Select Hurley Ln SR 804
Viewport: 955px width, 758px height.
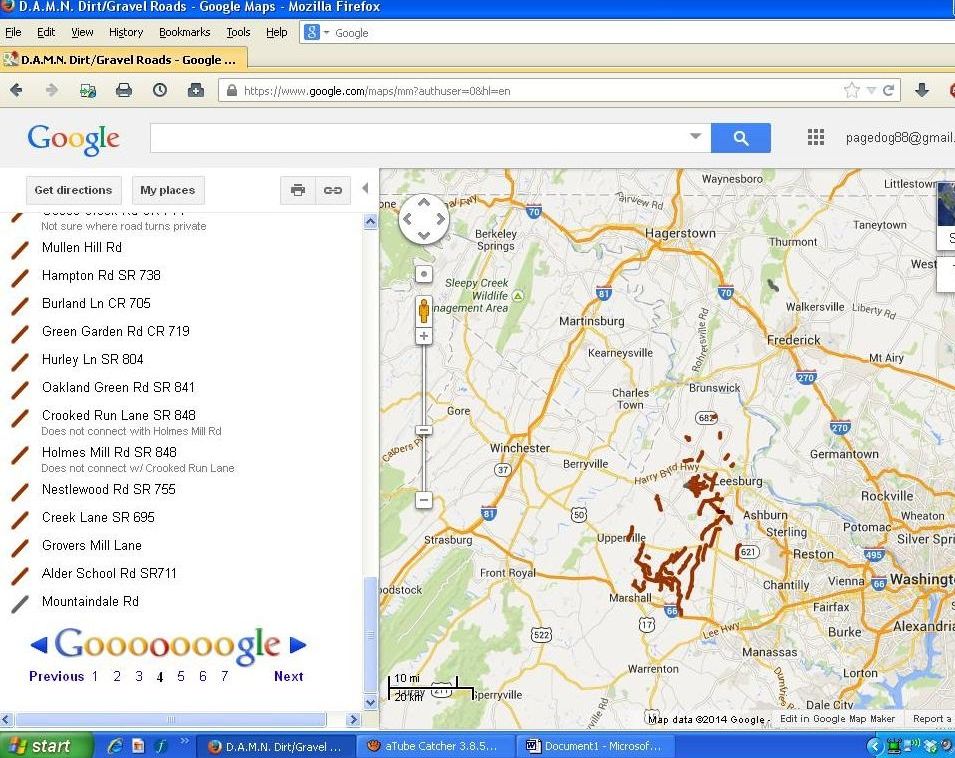[93, 360]
